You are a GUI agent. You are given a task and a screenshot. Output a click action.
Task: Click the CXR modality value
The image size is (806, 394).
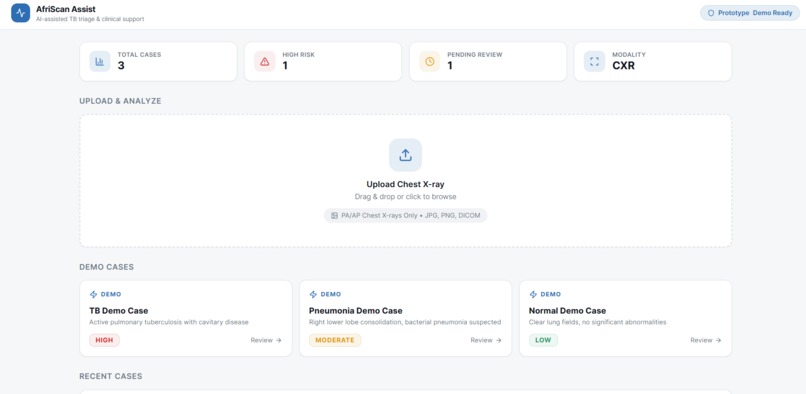pyautogui.click(x=624, y=66)
